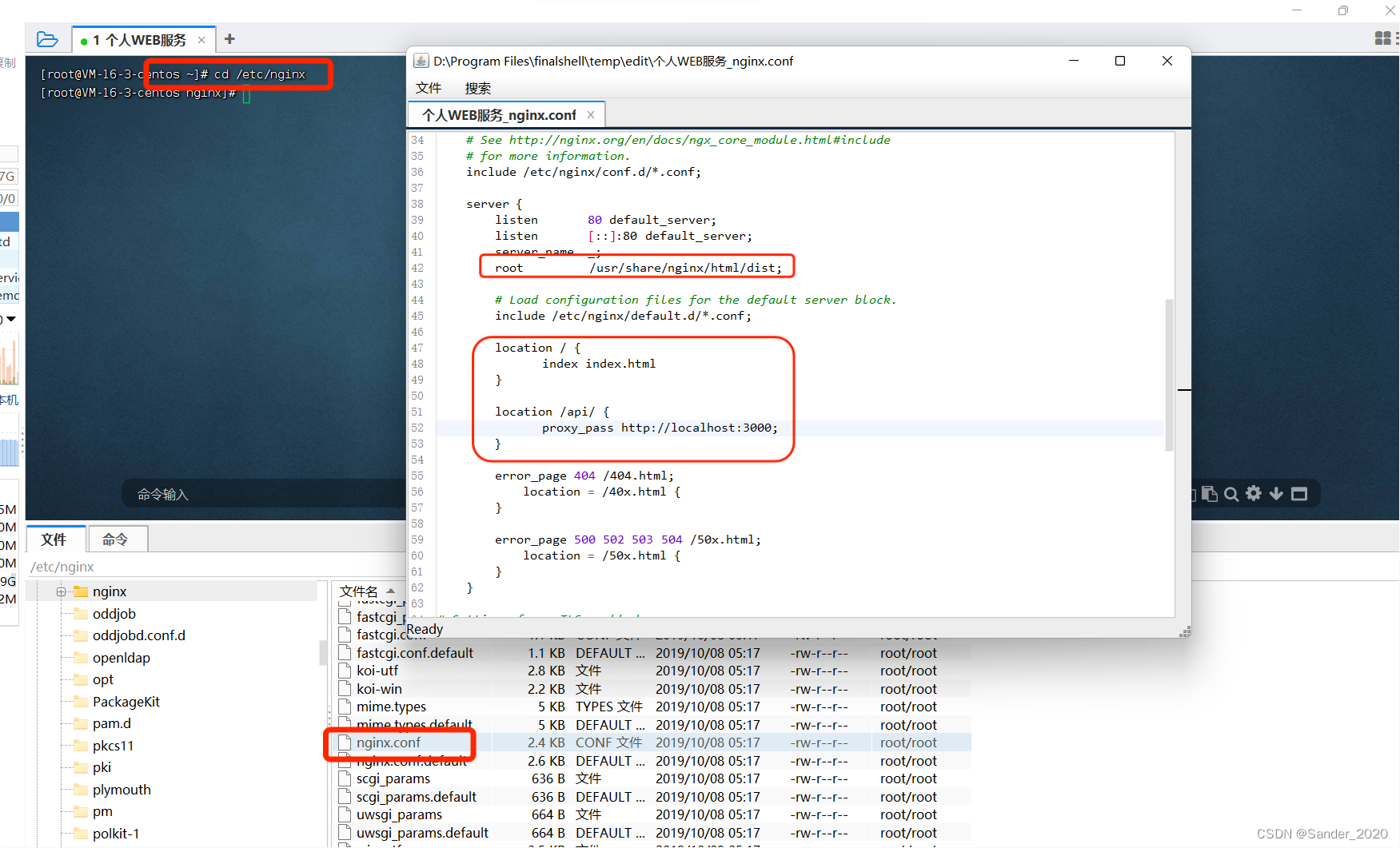Open terminal settings gear icon
The height and width of the screenshot is (848, 1400).
(x=1254, y=494)
